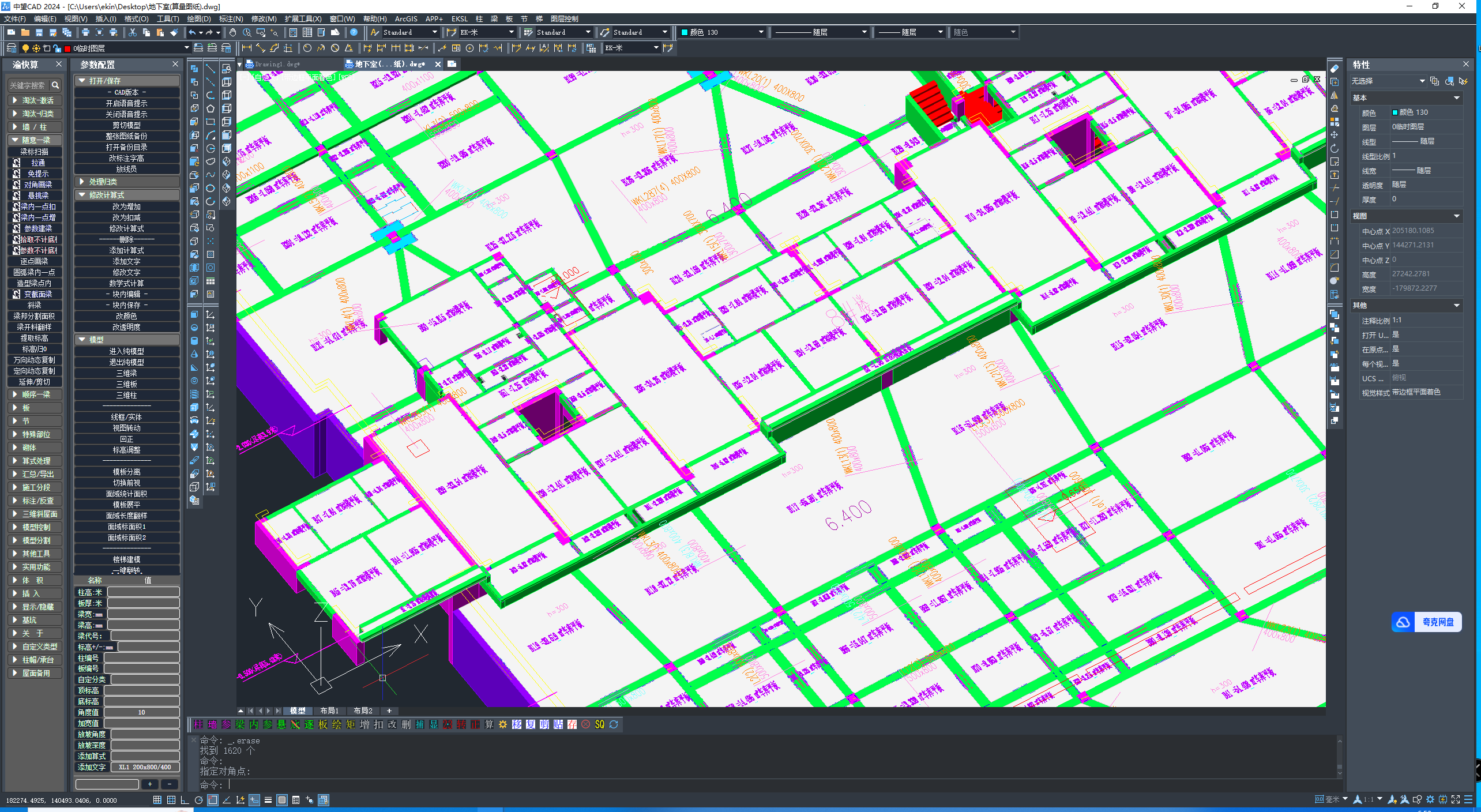Image resolution: width=1481 pixels, height=812 pixels.
Task: Click the 删 delete icon in bottom toolbar
Action: pos(406,724)
